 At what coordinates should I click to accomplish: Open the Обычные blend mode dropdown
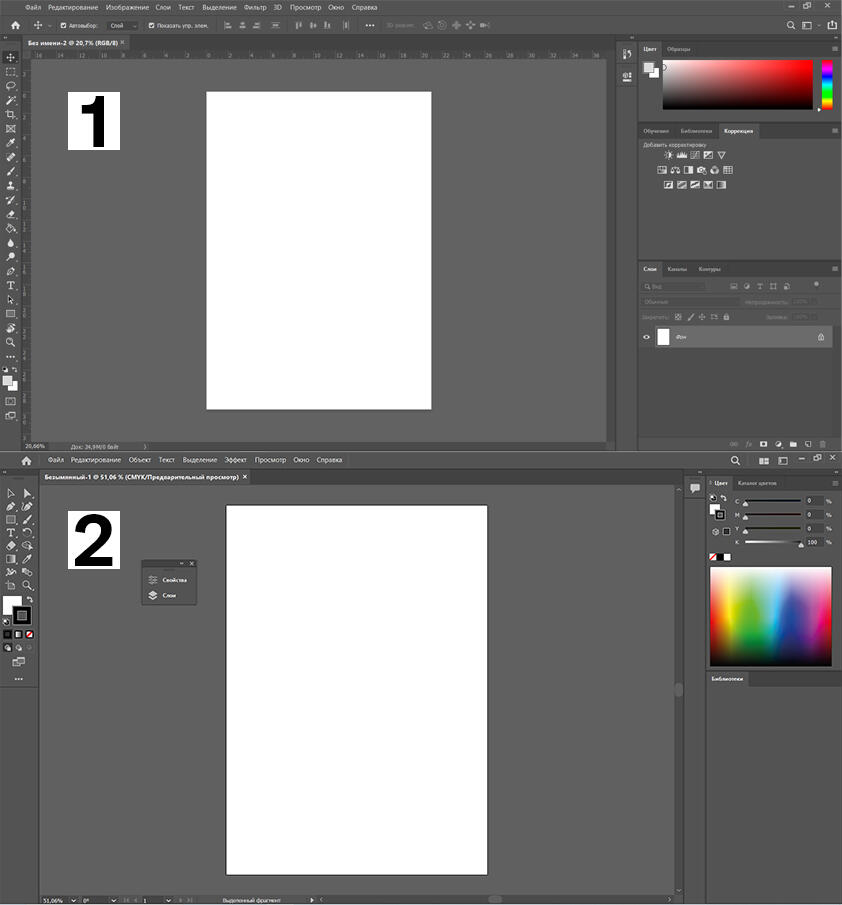coord(689,302)
